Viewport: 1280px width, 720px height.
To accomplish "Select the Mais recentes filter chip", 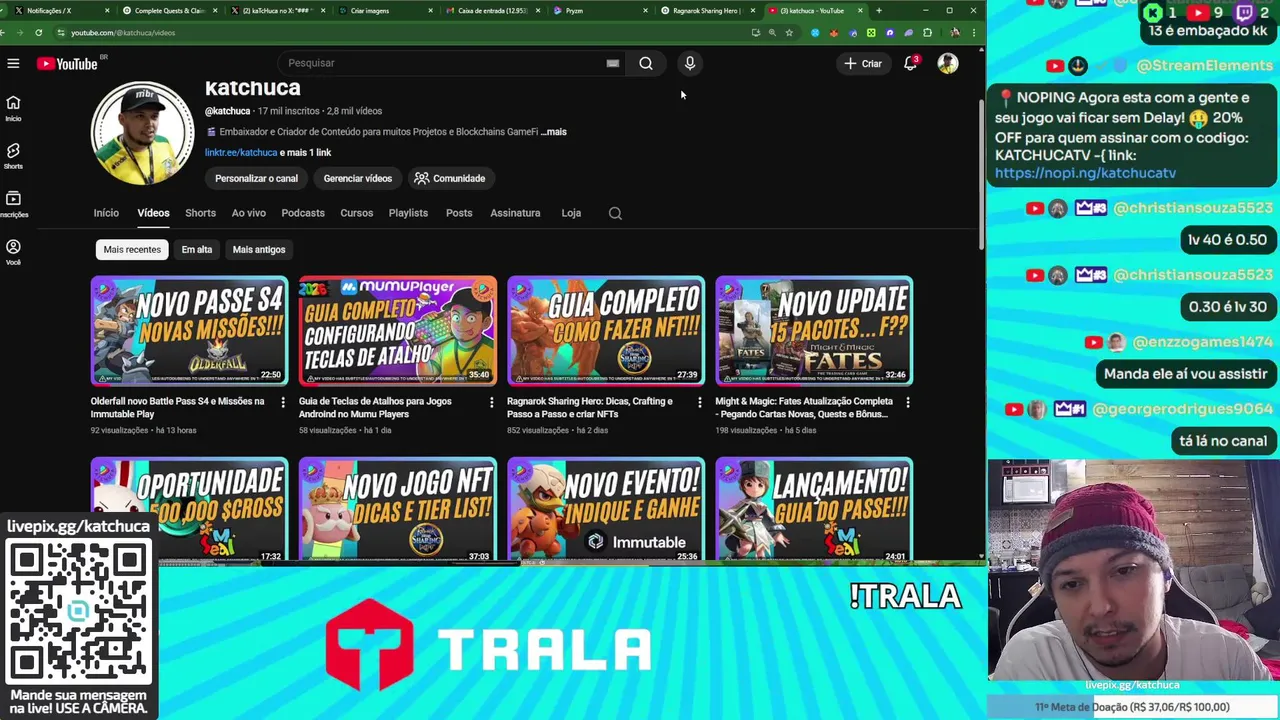I will coord(132,249).
